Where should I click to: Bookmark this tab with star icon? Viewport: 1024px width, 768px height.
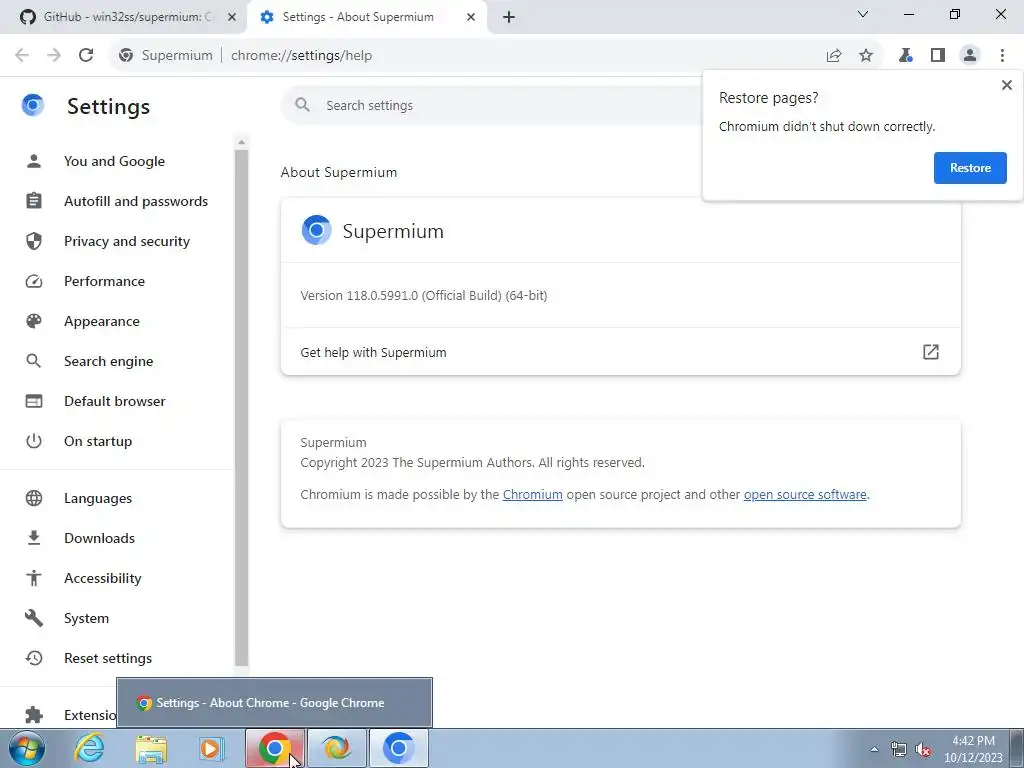(866, 56)
